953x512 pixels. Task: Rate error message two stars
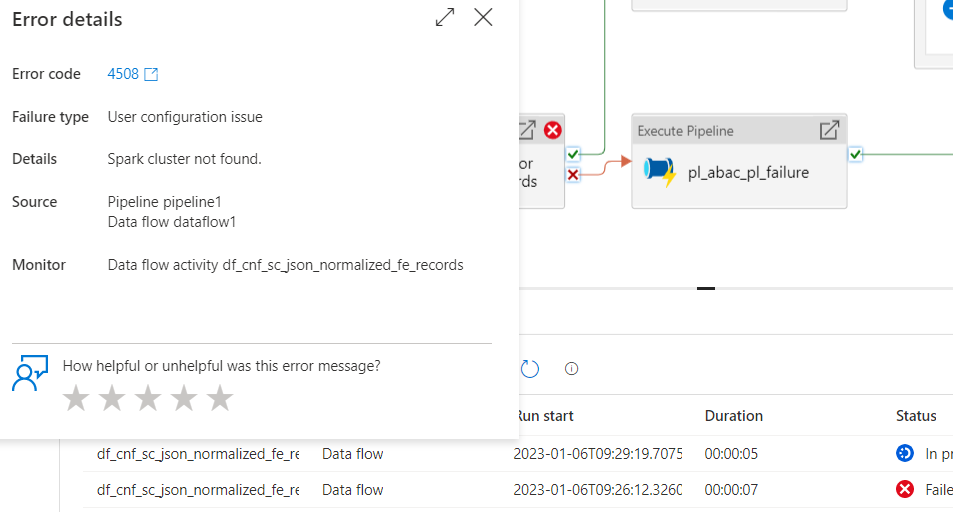coord(112,398)
